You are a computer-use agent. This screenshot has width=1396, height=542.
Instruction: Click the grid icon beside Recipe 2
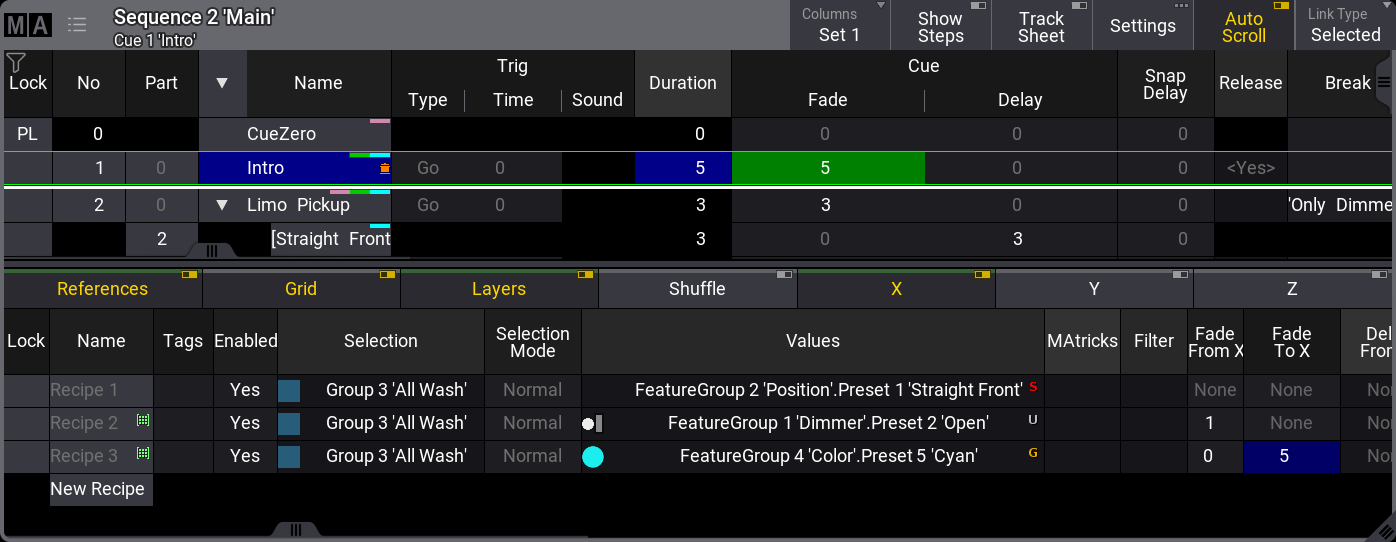[x=143, y=421]
